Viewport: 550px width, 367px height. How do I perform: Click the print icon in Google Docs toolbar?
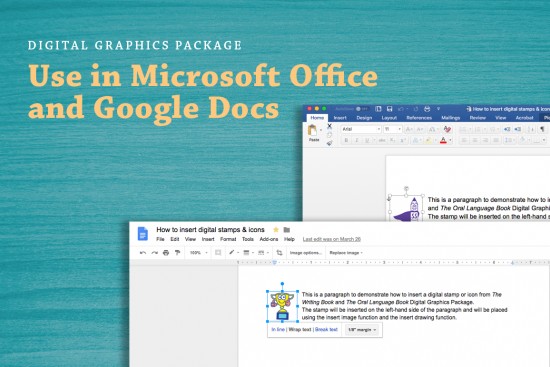166,253
